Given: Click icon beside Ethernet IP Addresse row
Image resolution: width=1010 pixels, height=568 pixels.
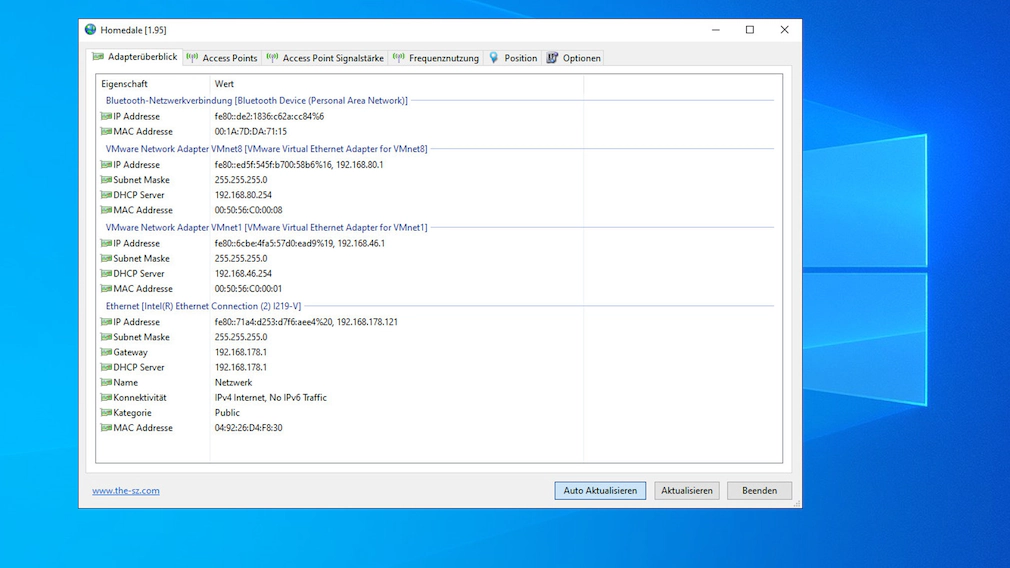Looking at the screenshot, I should click(x=106, y=321).
